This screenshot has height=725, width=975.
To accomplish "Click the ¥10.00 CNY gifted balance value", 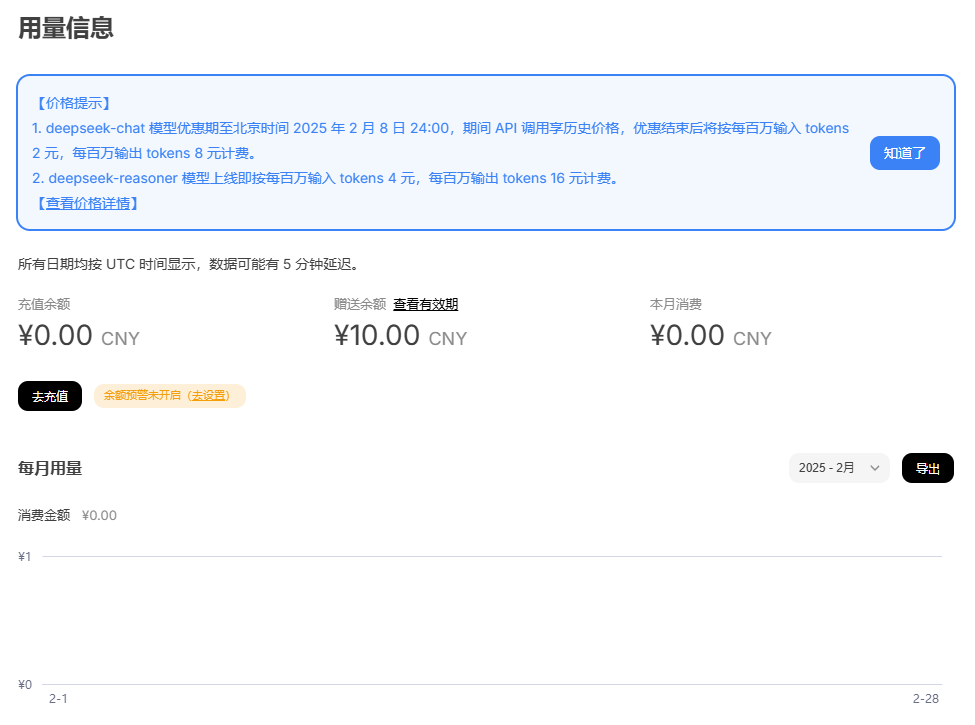I will click(x=400, y=336).
